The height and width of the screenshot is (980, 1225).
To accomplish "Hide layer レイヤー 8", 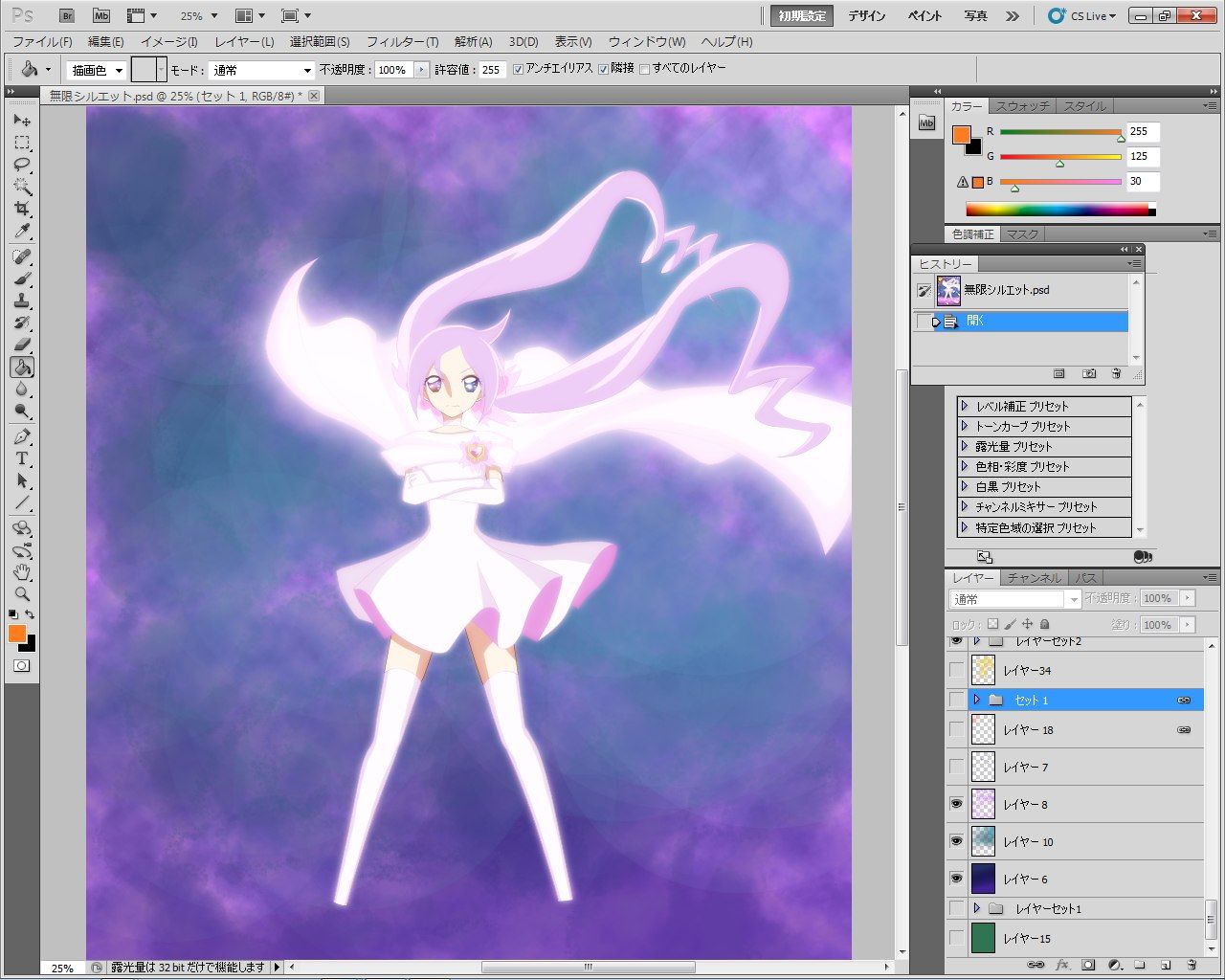I will pos(956,805).
